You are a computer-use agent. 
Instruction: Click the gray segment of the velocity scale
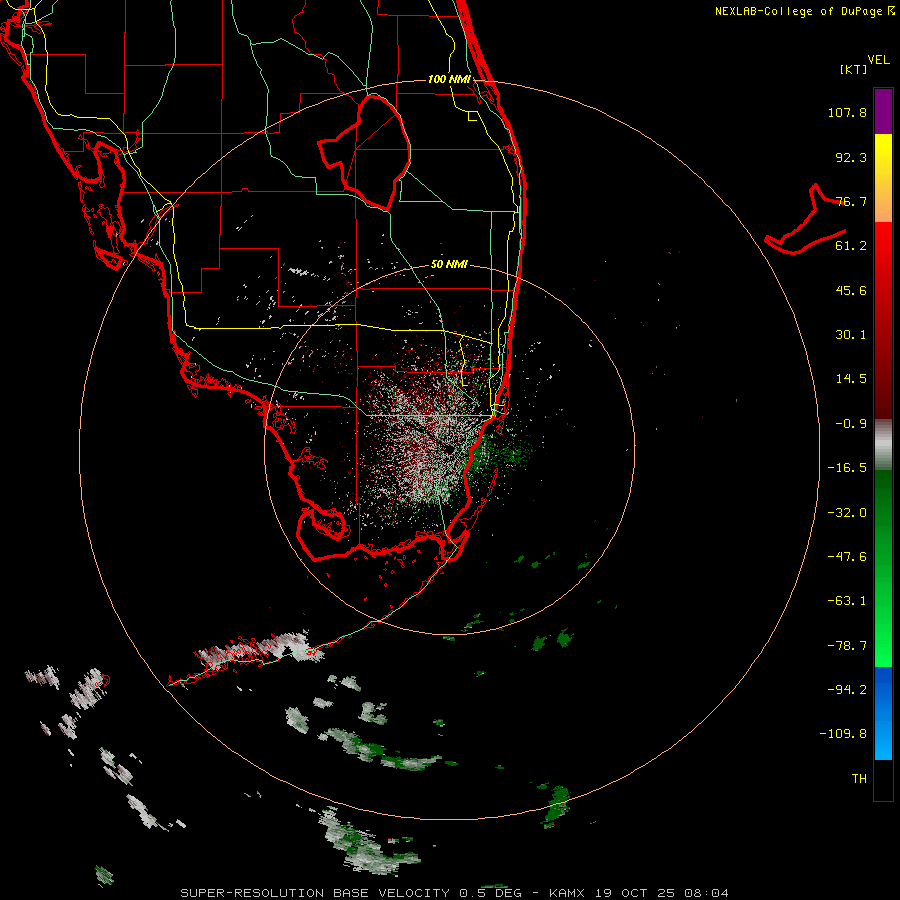click(x=883, y=445)
